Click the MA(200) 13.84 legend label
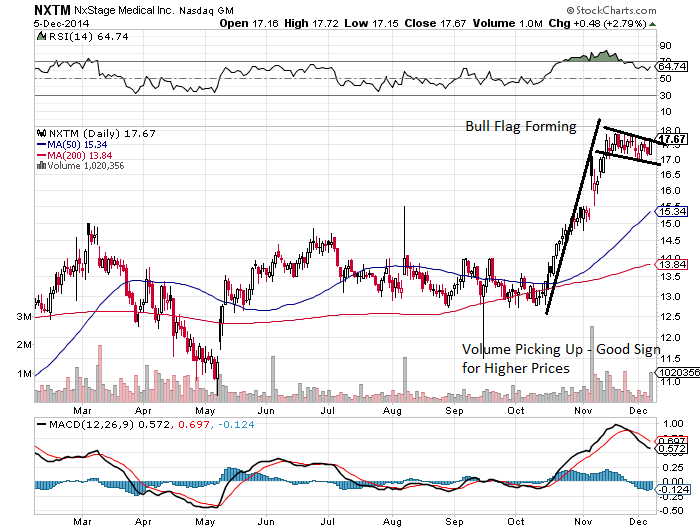Screen dimensions: 700x530 click(80, 155)
